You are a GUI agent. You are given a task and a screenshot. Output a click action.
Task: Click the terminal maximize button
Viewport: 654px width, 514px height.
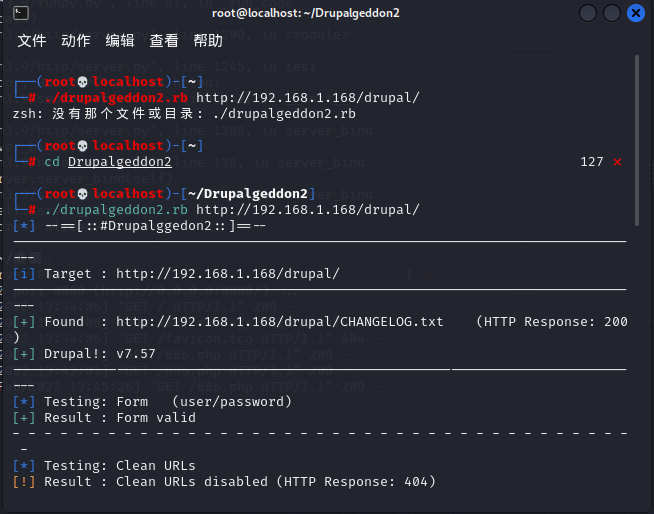point(612,13)
